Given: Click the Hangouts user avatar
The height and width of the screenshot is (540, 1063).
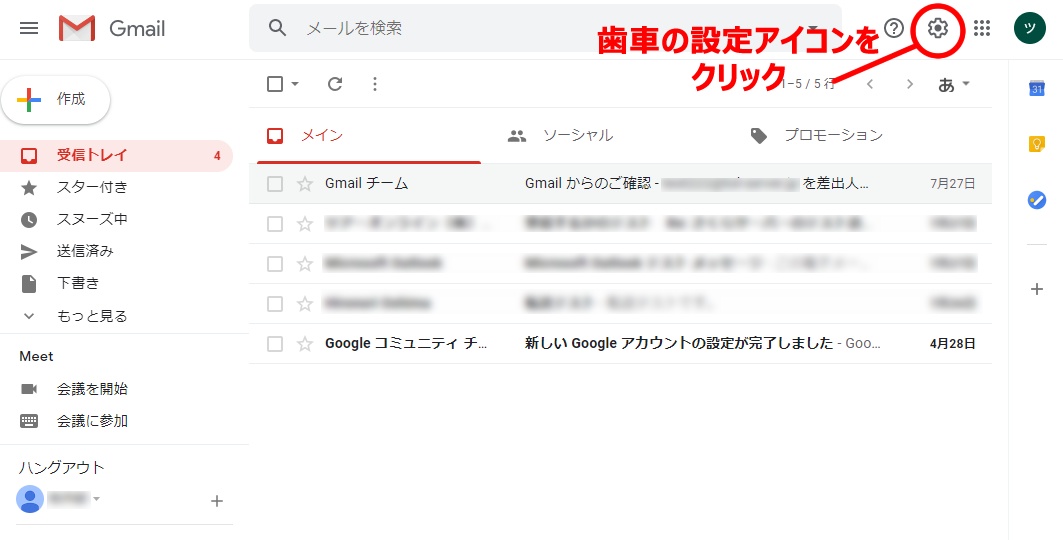Looking at the screenshot, I should (30, 499).
